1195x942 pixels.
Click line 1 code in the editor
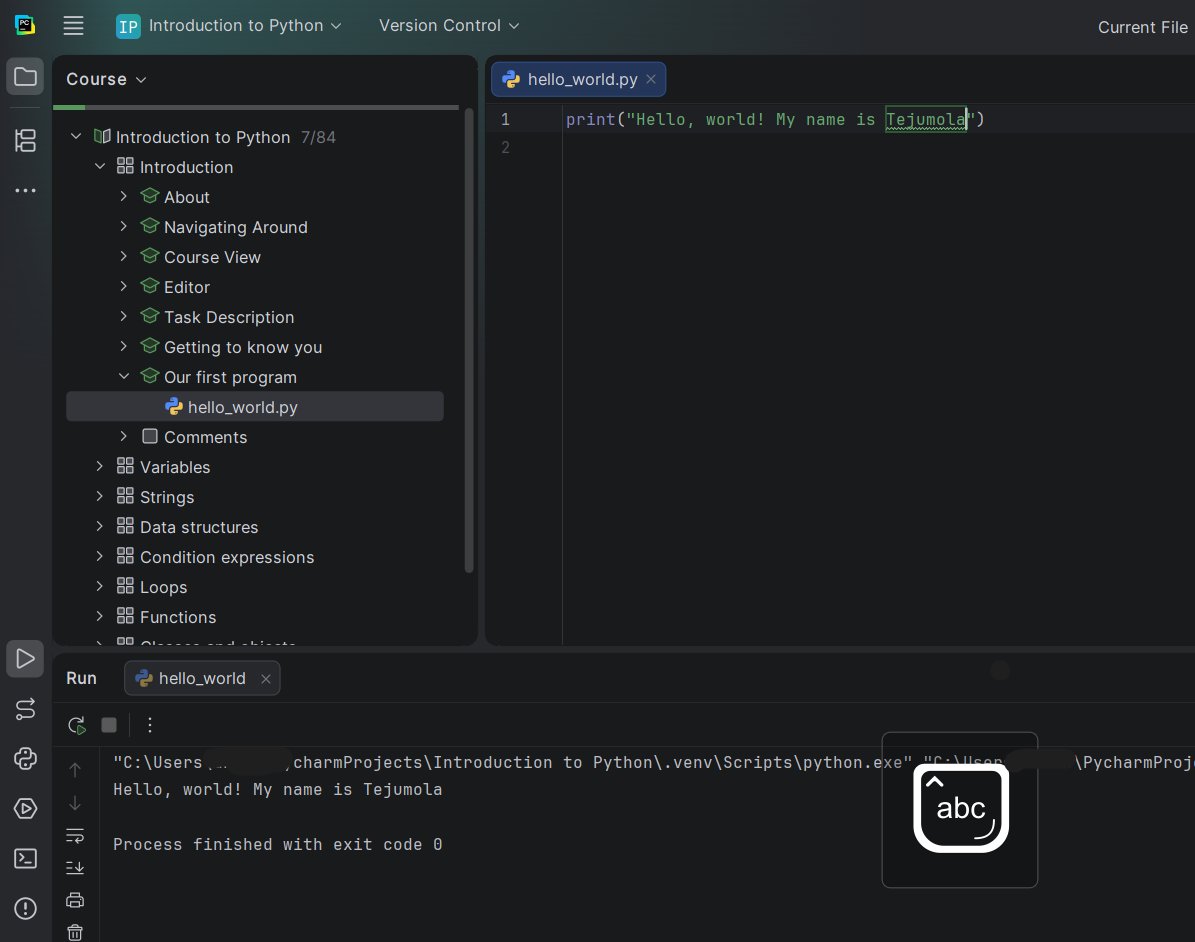tap(775, 120)
